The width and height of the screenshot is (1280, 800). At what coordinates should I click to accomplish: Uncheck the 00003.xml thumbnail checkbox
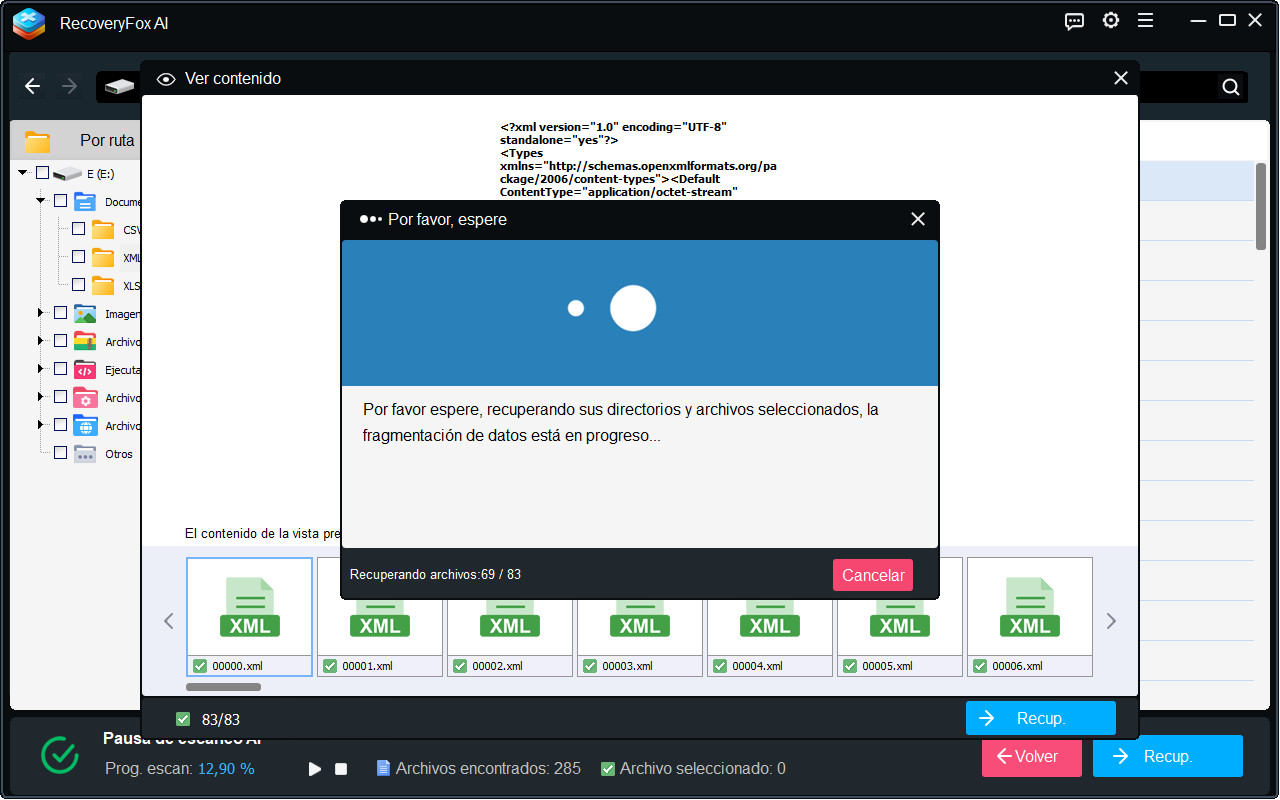(590, 666)
